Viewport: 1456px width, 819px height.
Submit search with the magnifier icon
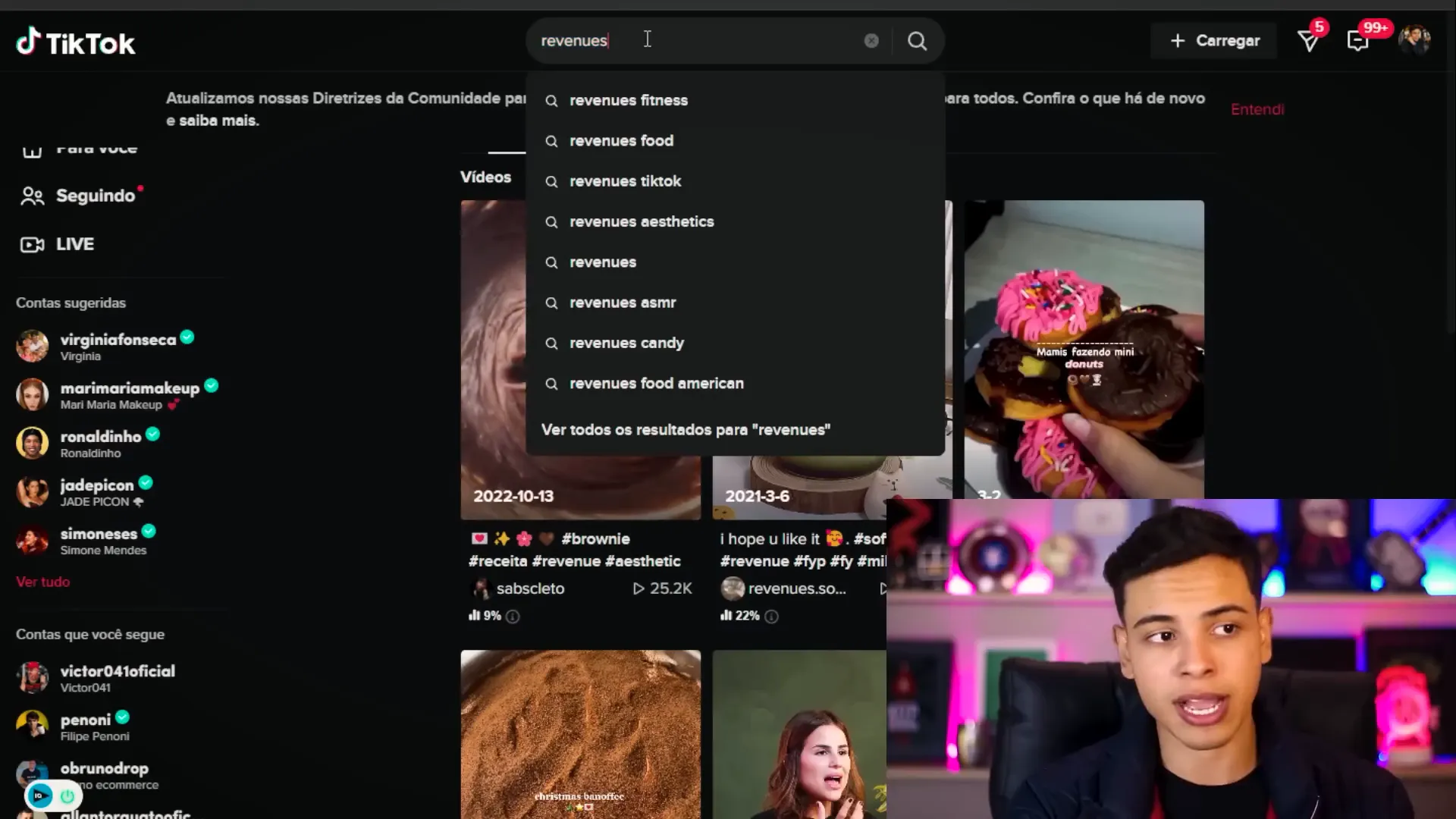[x=917, y=41]
